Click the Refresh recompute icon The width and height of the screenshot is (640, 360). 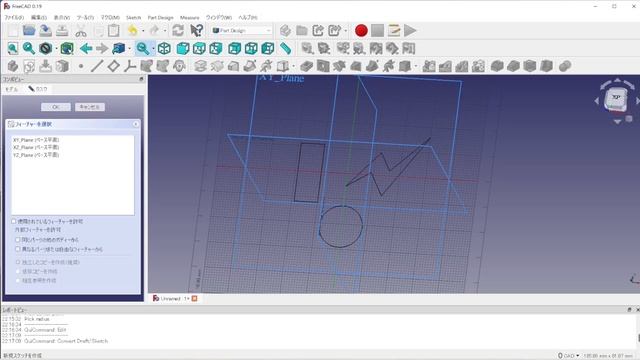(178, 31)
